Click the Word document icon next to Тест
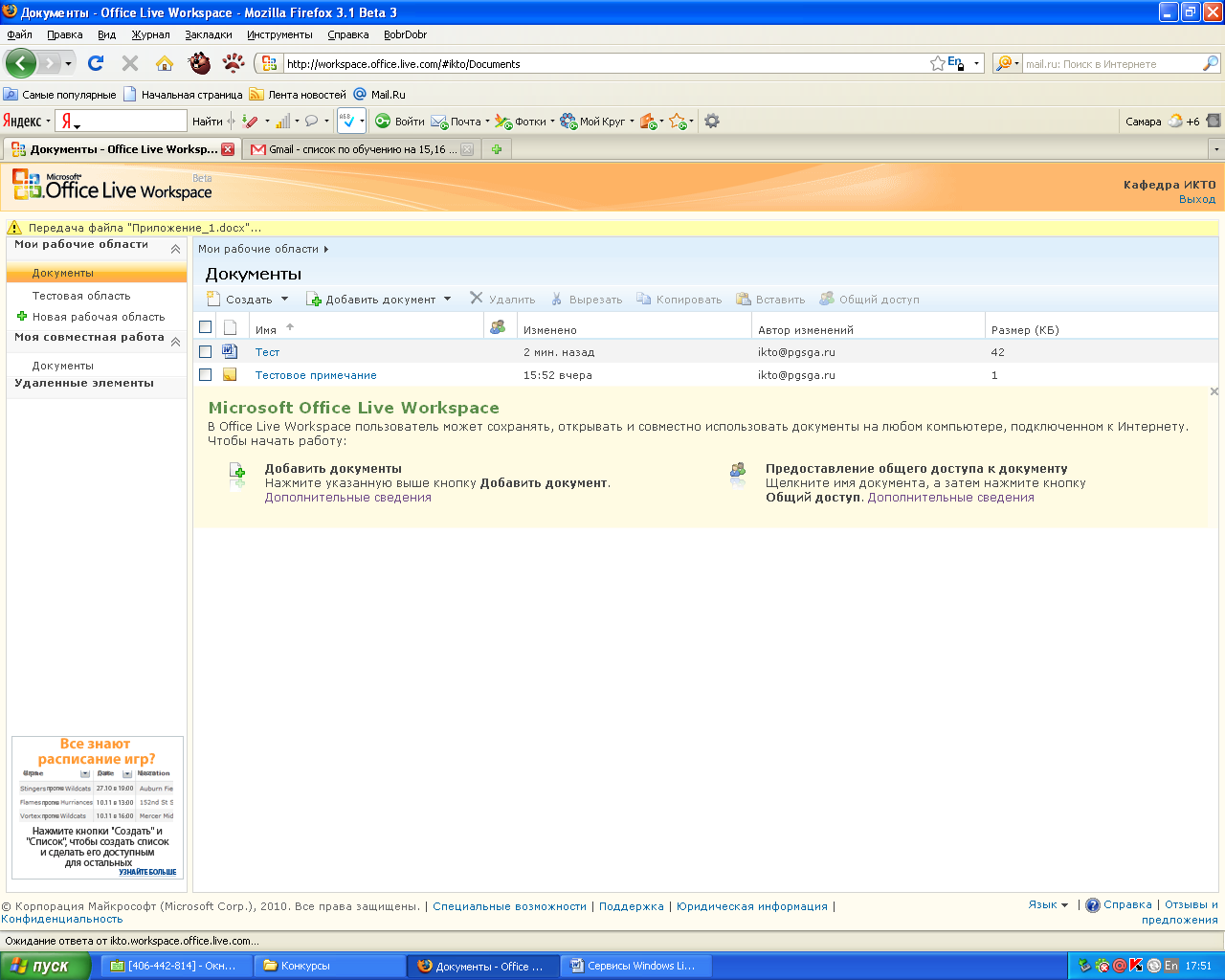 coord(230,351)
